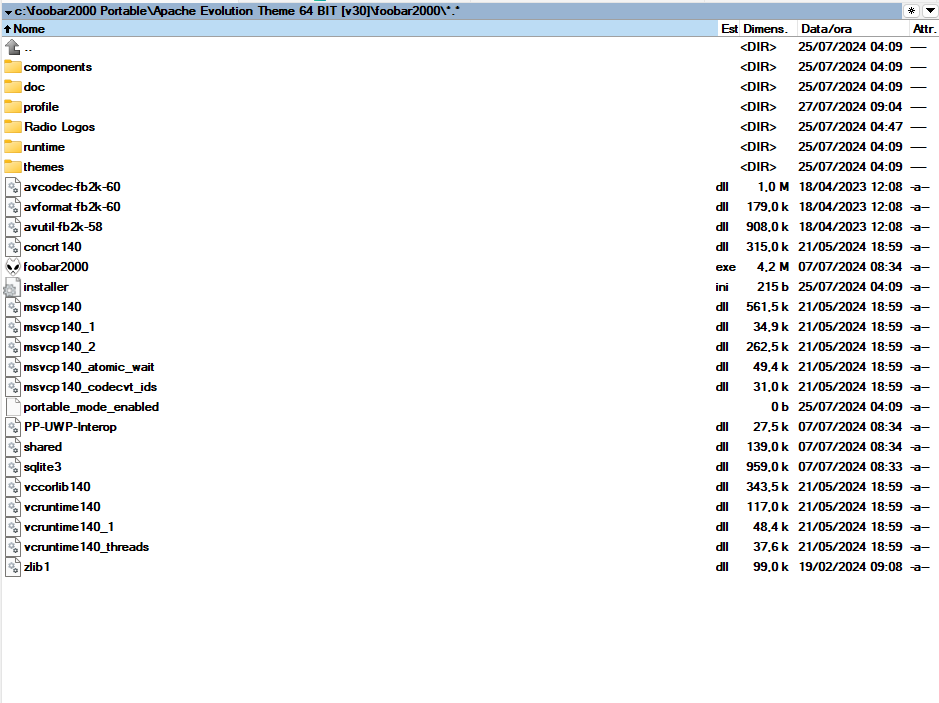Click the msvcp140 dll file icon
This screenshot has height=703, width=939.
[13, 307]
